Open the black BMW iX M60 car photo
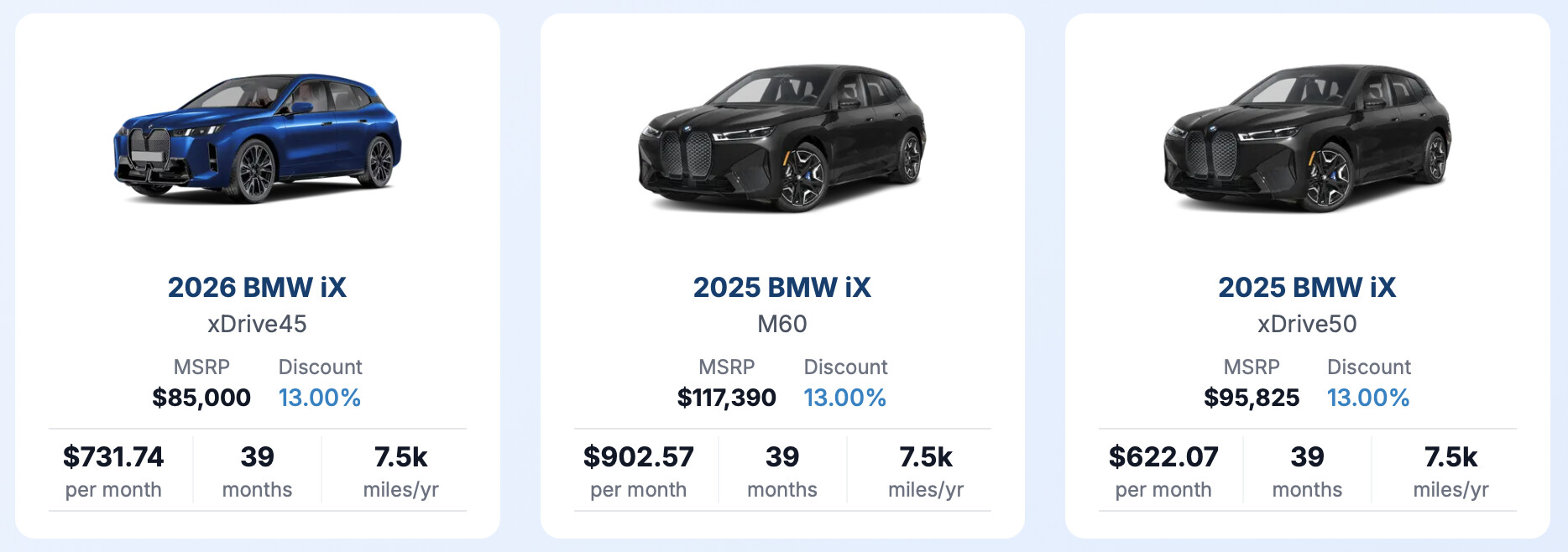The height and width of the screenshot is (552, 1568). click(782, 138)
